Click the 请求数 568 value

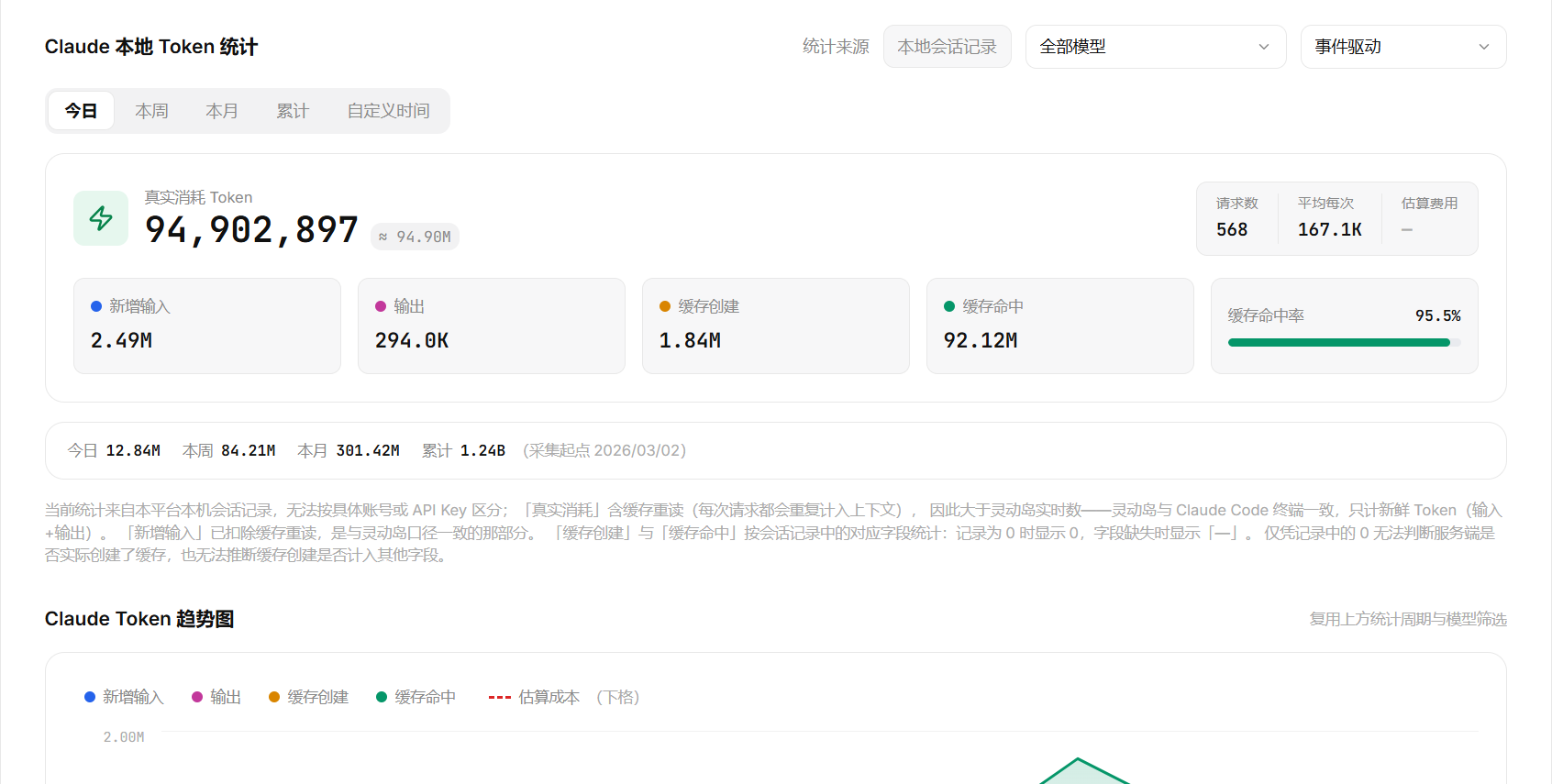1232,229
